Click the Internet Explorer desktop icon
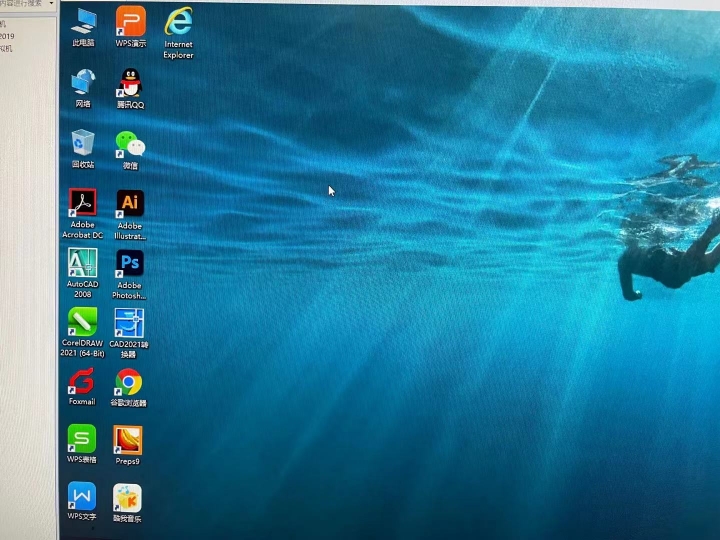This screenshot has height=540, width=720. (x=178, y=22)
